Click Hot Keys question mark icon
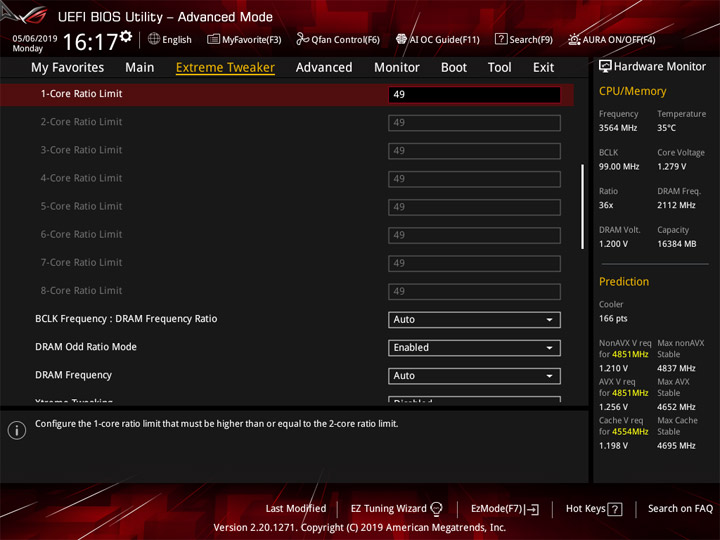 [x=614, y=509]
